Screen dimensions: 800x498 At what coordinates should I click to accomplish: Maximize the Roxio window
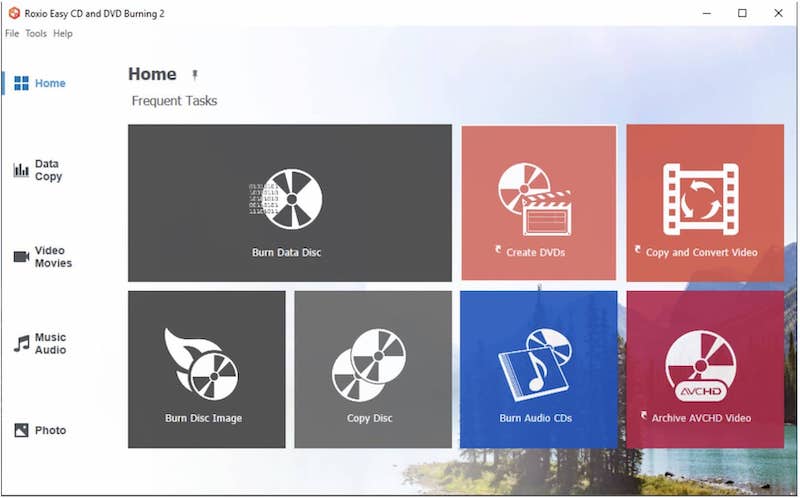742,13
